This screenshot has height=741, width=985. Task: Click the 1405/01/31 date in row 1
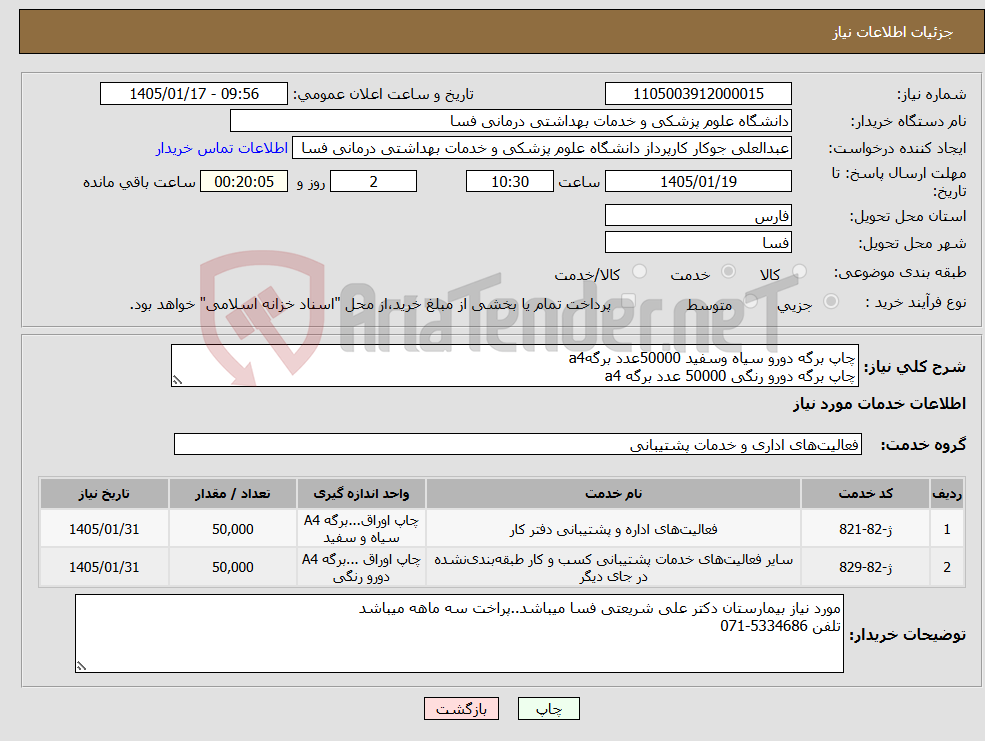pos(104,529)
